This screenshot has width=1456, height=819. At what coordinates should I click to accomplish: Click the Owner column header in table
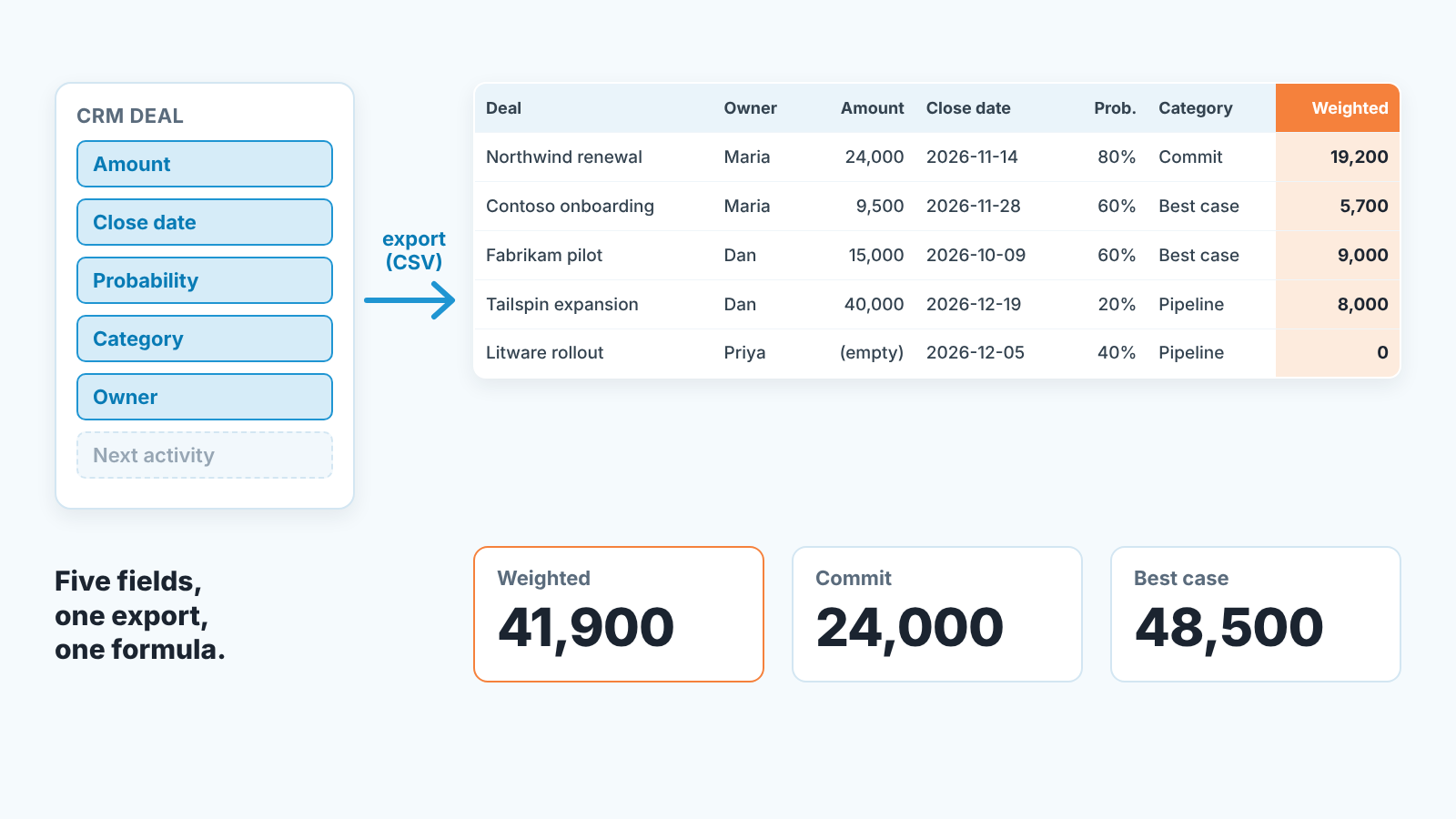tap(750, 108)
